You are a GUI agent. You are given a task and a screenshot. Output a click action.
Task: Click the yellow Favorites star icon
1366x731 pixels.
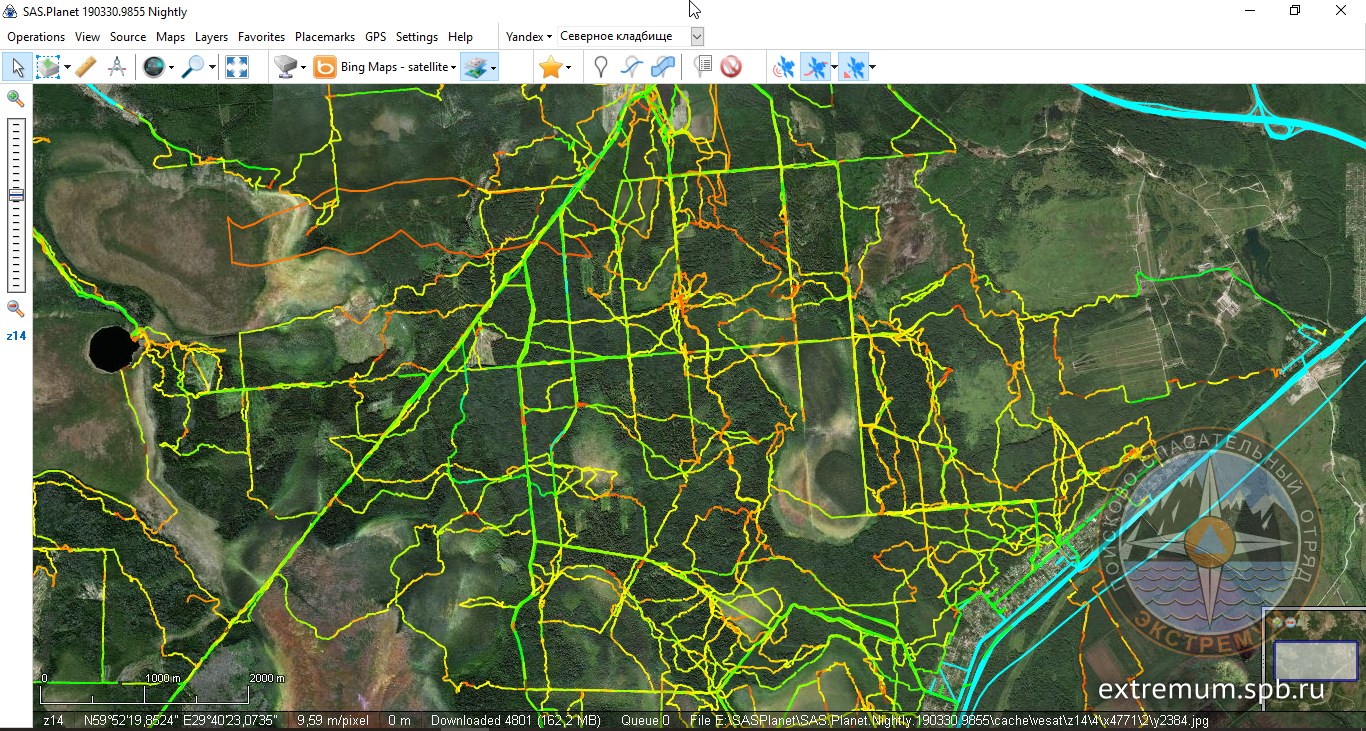pos(550,67)
